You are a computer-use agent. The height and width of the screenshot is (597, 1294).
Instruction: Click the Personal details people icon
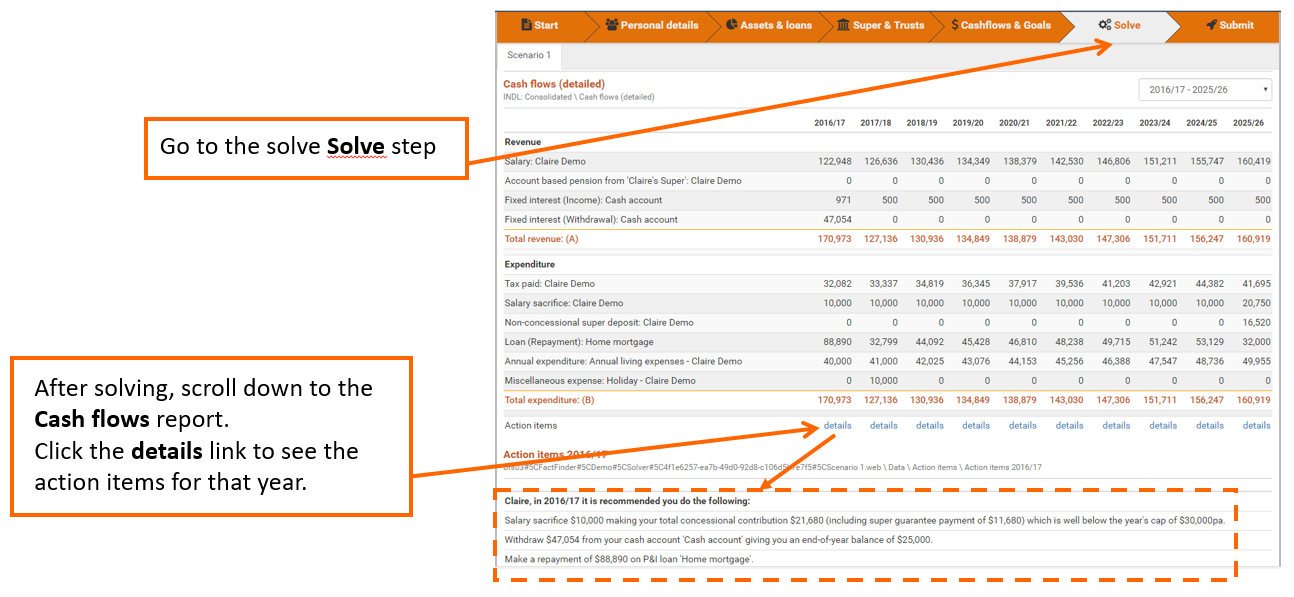point(612,25)
